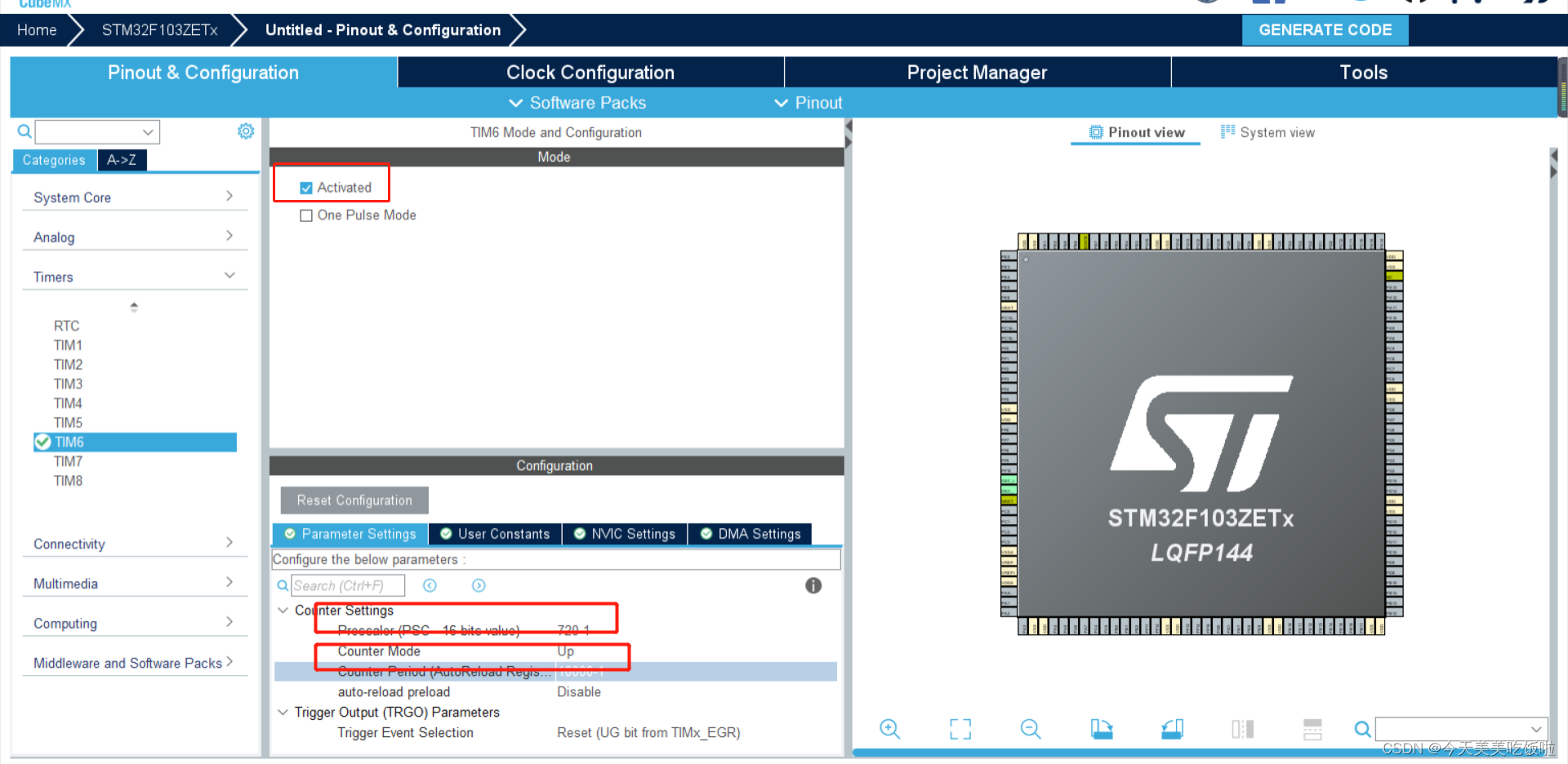1568x764 pixels.
Task: Open the Pinout dropdown menu
Action: pyautogui.click(x=808, y=103)
